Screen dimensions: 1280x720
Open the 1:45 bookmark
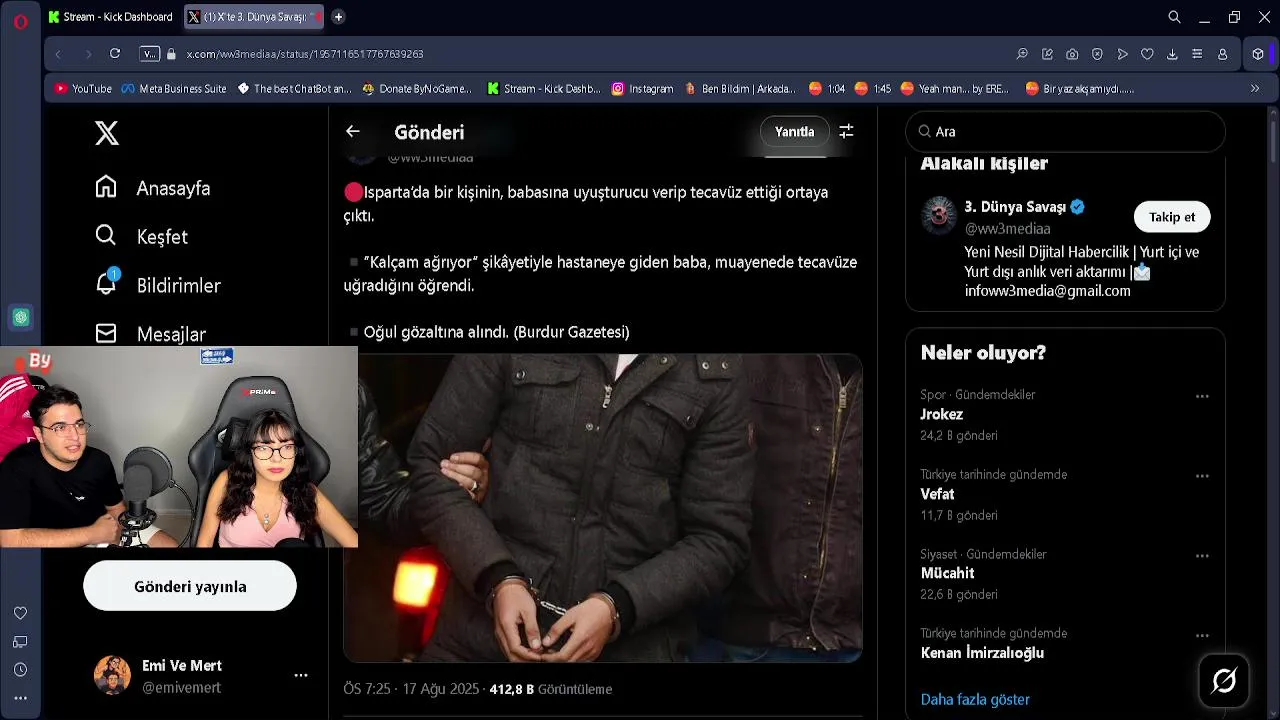[x=871, y=89]
